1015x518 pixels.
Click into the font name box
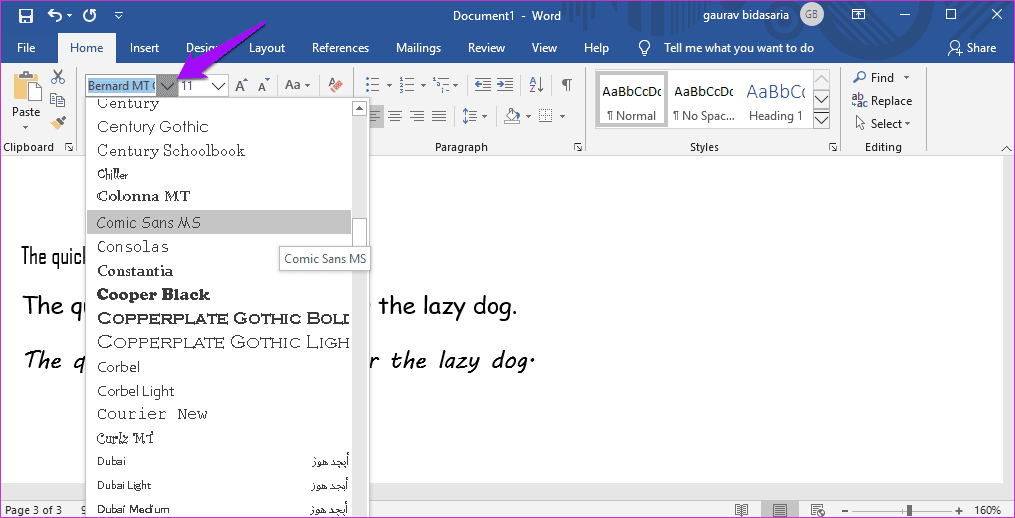[121, 85]
